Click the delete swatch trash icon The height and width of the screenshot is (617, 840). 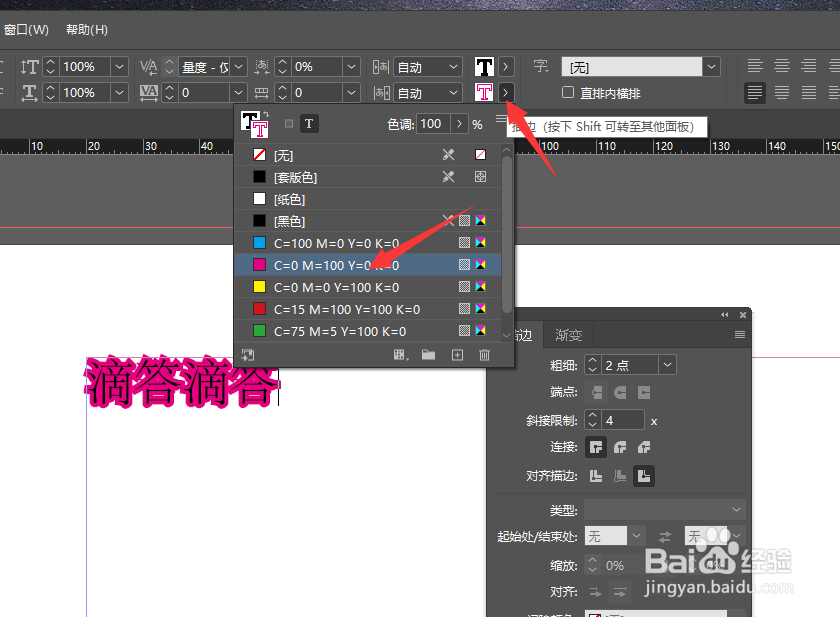484,355
